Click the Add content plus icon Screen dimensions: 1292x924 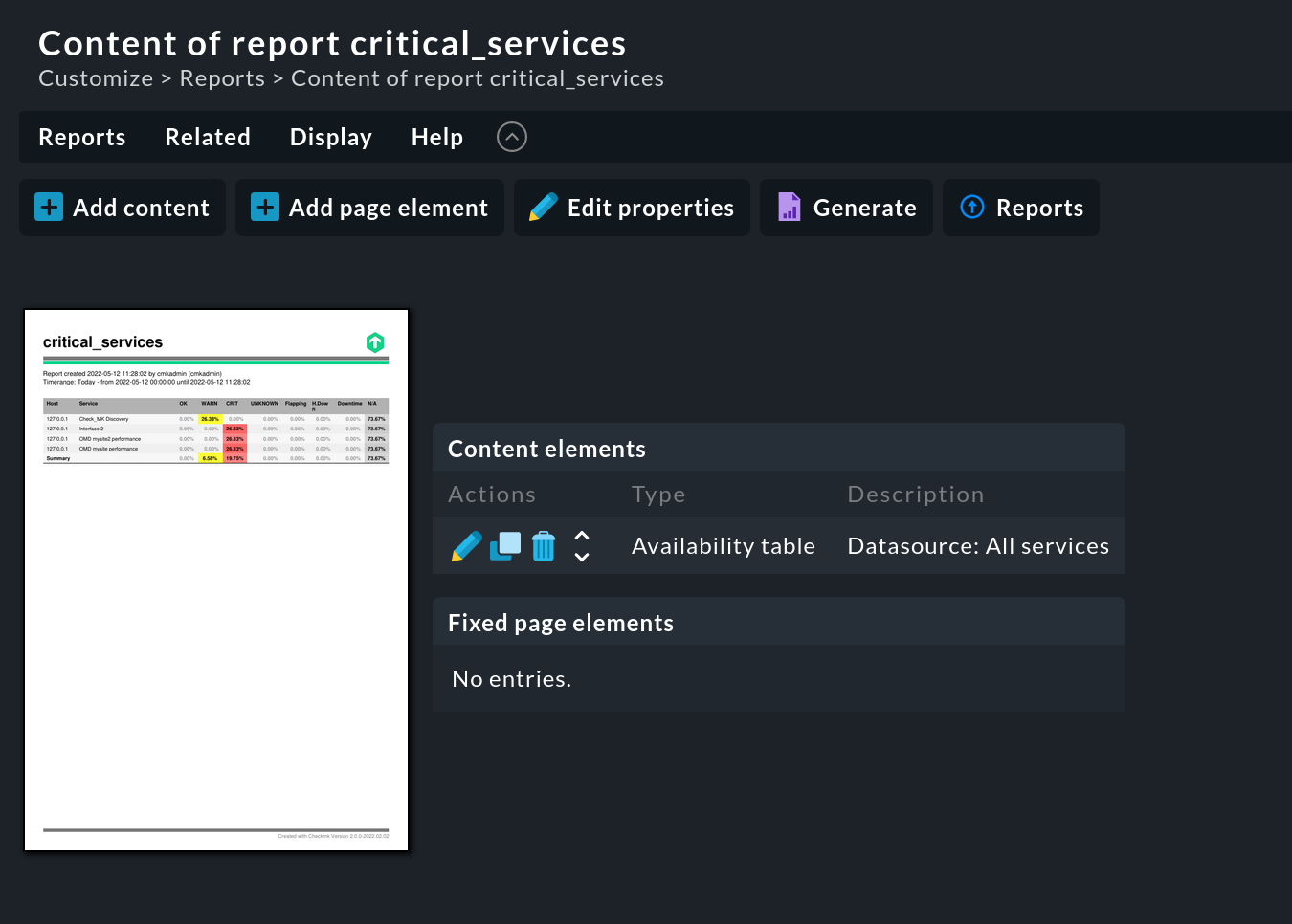coord(48,207)
